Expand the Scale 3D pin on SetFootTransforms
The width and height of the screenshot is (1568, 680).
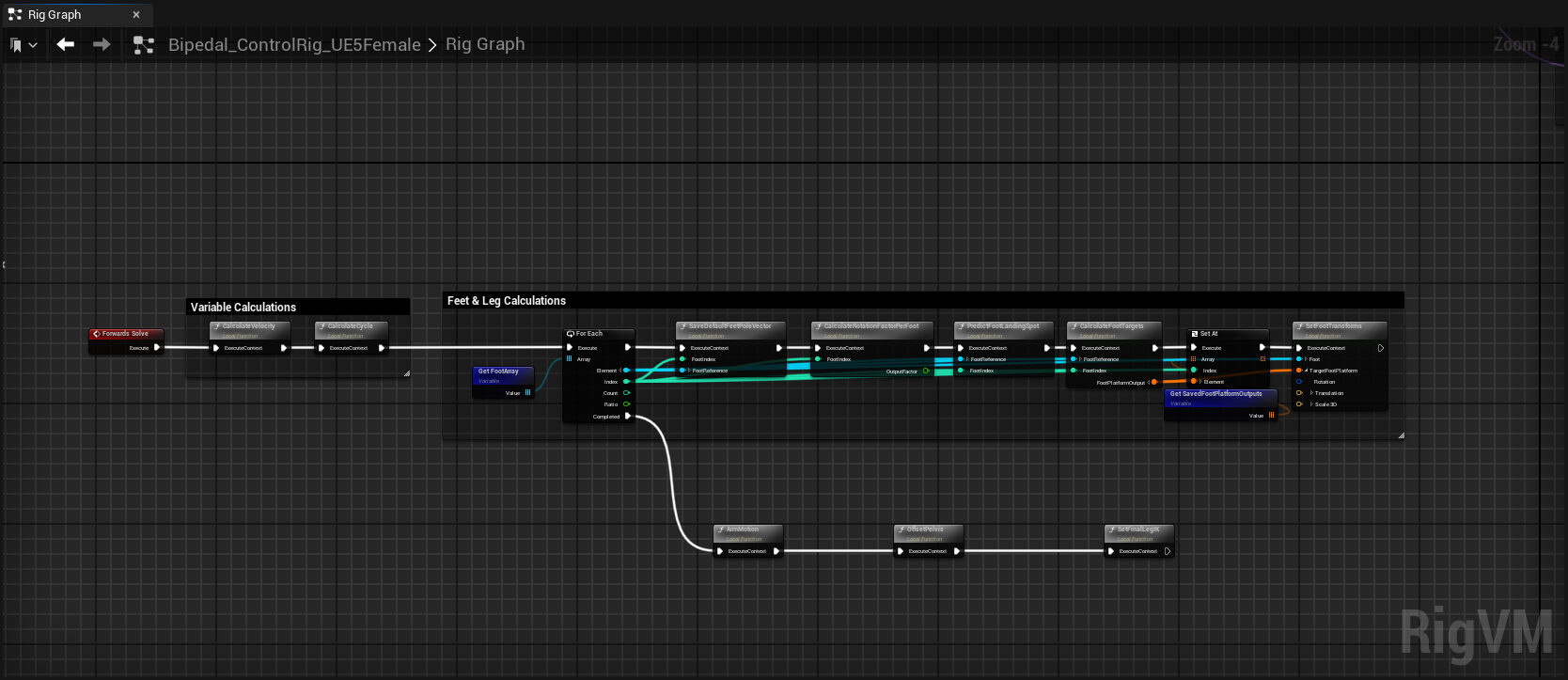[x=1311, y=404]
